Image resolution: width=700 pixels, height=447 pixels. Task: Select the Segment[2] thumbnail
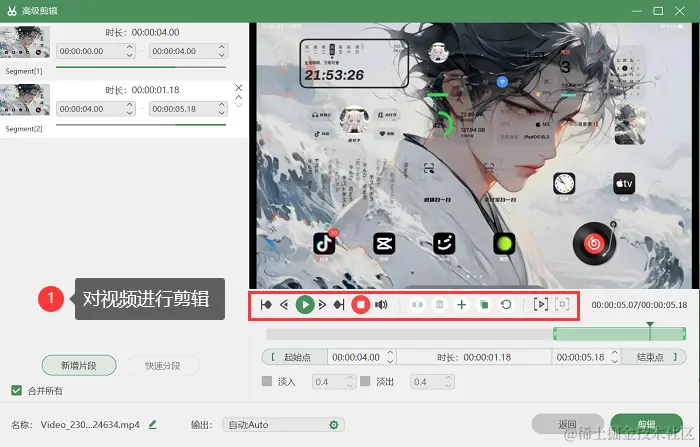[x=25, y=100]
